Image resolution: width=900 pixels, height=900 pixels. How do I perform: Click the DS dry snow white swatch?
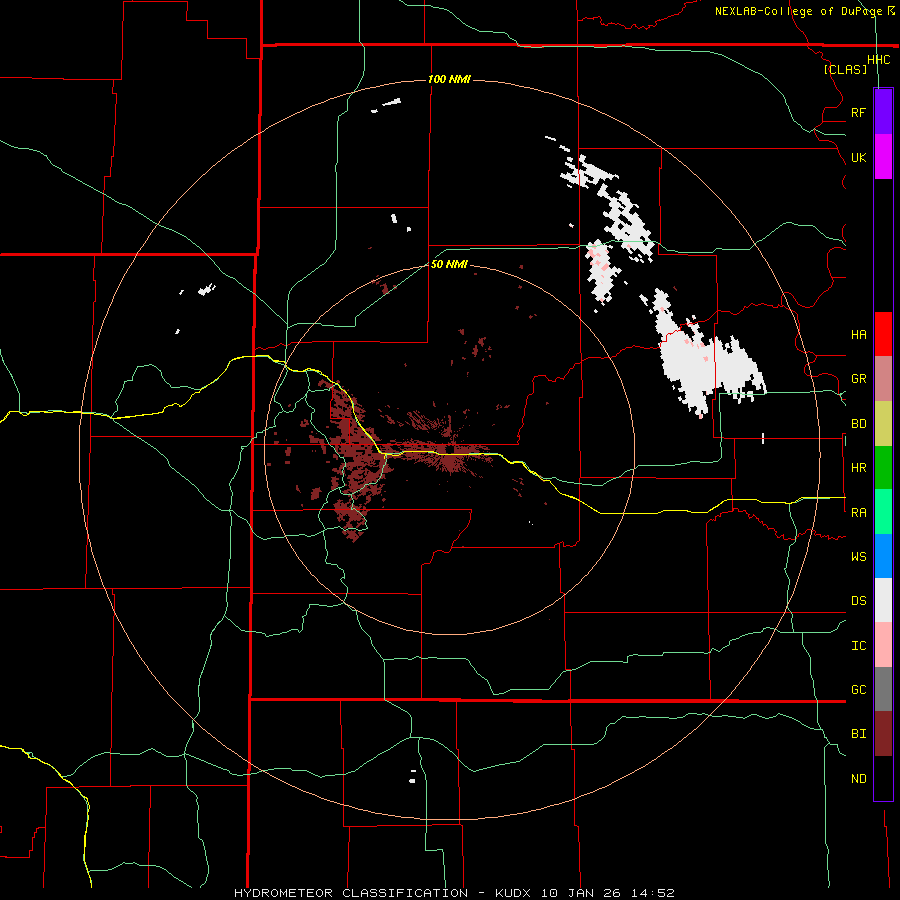click(883, 600)
